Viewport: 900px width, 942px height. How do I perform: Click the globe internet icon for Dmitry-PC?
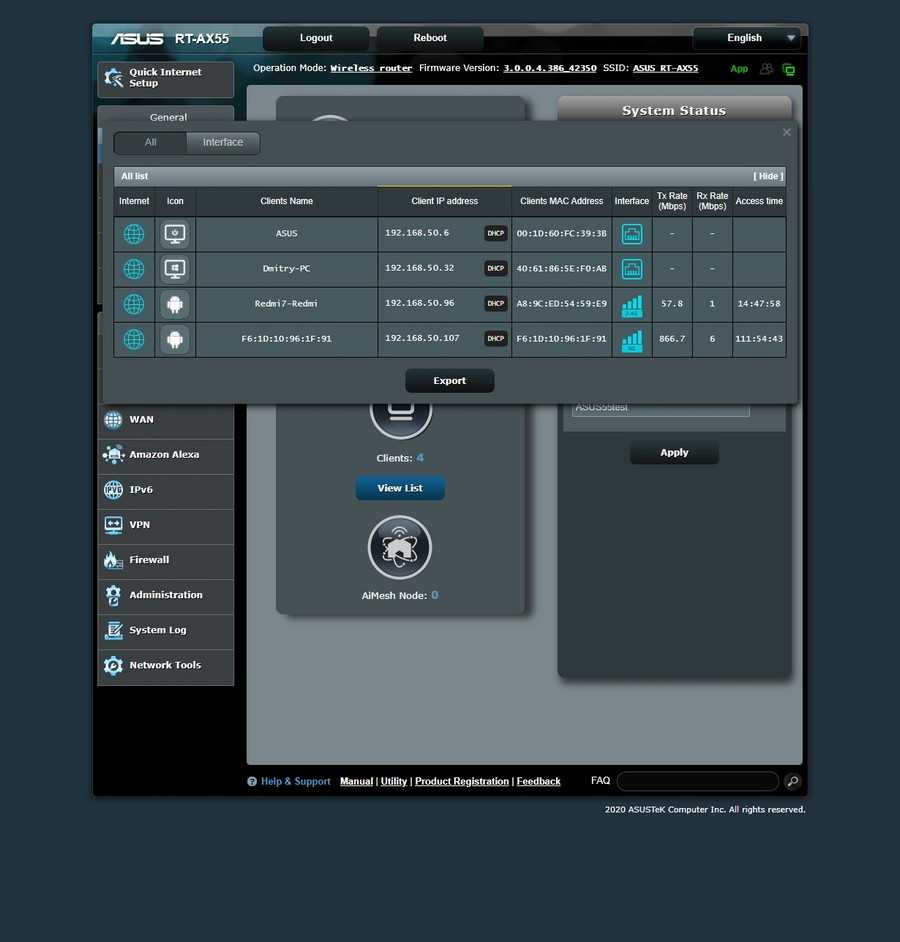(x=134, y=269)
